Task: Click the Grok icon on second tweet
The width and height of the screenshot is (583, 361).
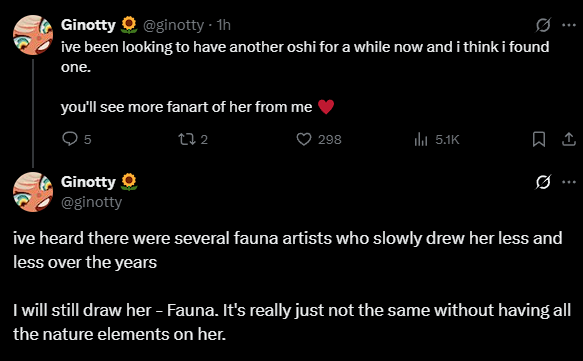Action: click(543, 182)
